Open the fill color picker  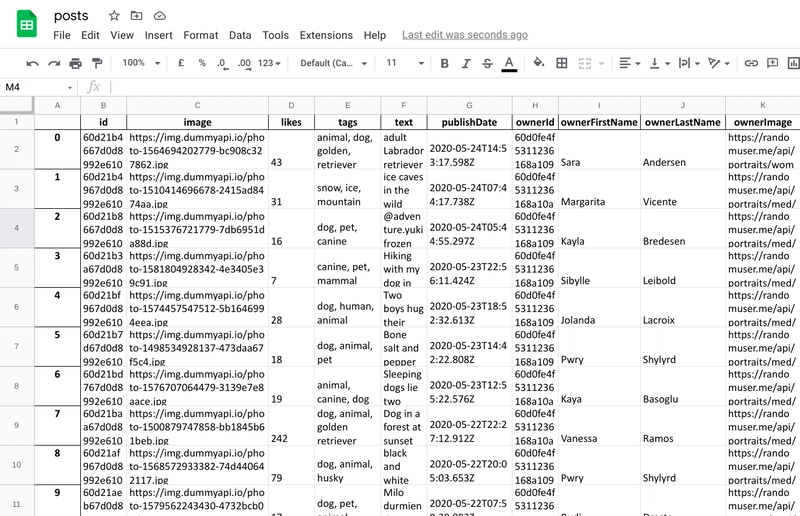pos(538,63)
